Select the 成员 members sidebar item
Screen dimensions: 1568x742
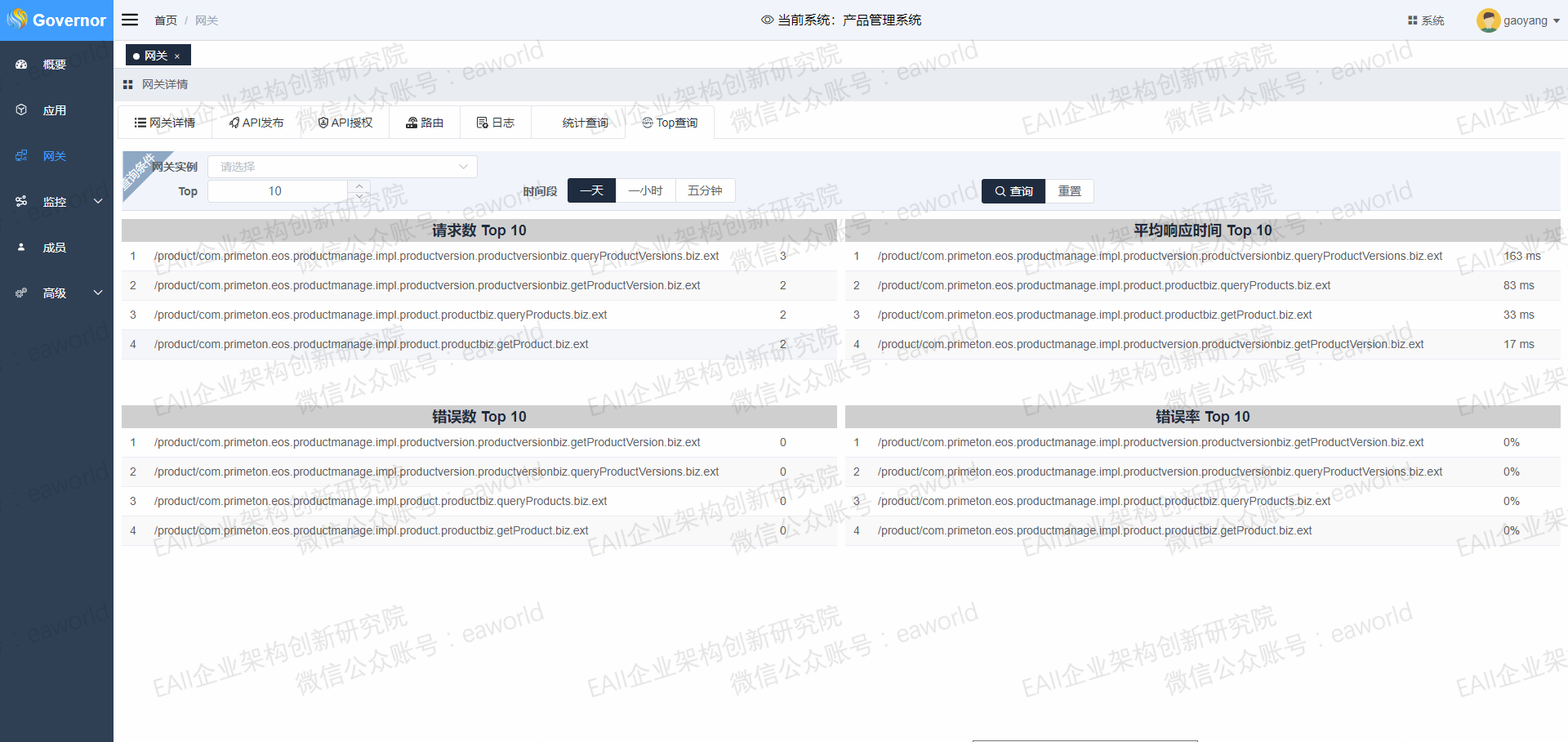pyautogui.click(x=54, y=248)
